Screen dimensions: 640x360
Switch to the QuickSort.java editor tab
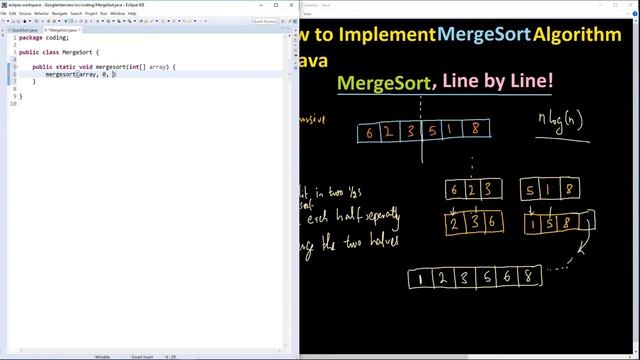point(24,30)
